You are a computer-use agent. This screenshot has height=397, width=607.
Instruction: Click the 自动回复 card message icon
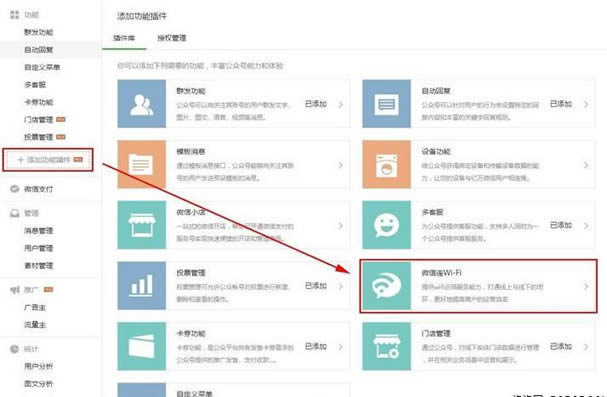(x=386, y=104)
